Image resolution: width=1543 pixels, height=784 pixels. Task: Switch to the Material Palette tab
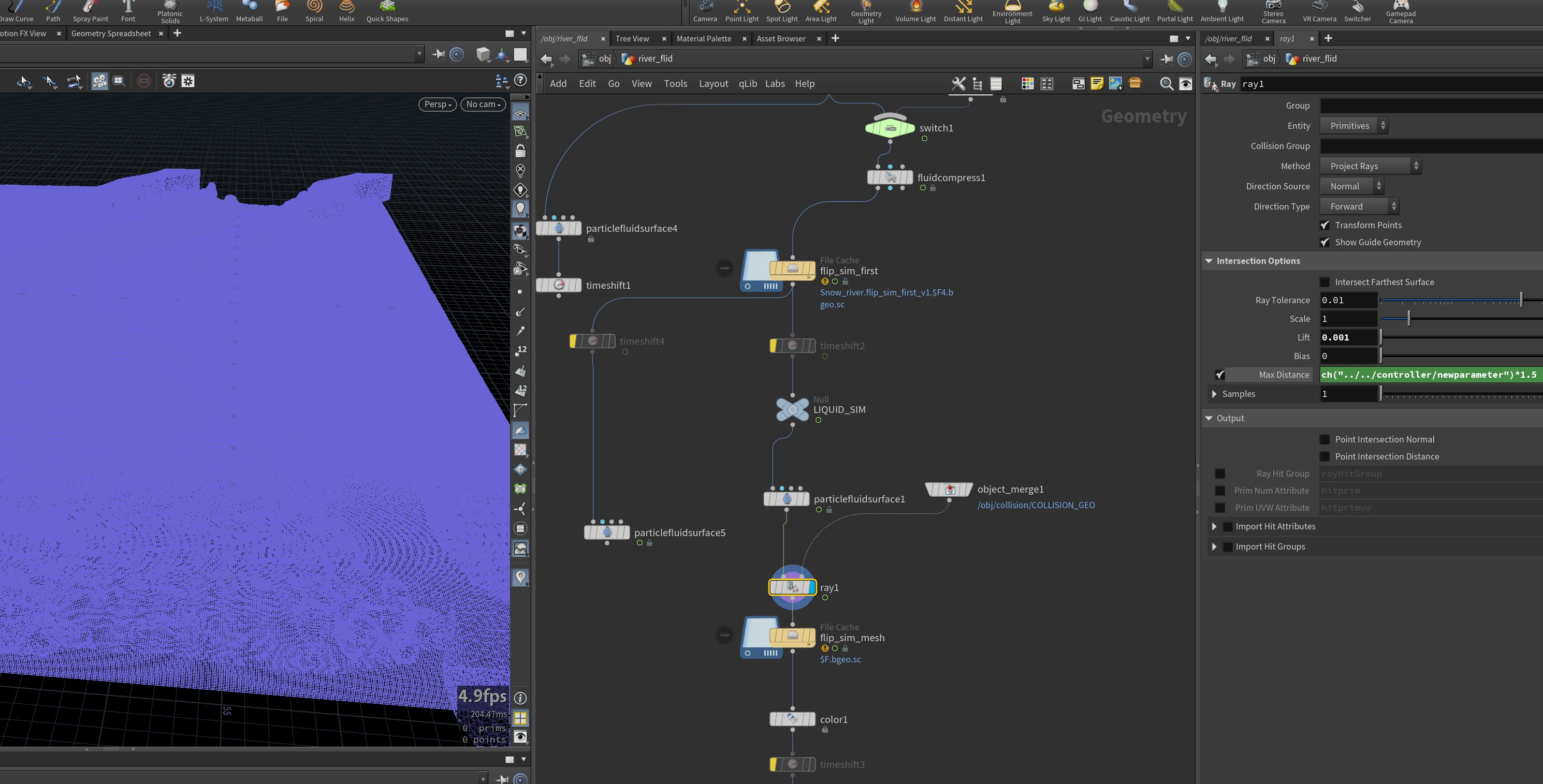pos(703,38)
